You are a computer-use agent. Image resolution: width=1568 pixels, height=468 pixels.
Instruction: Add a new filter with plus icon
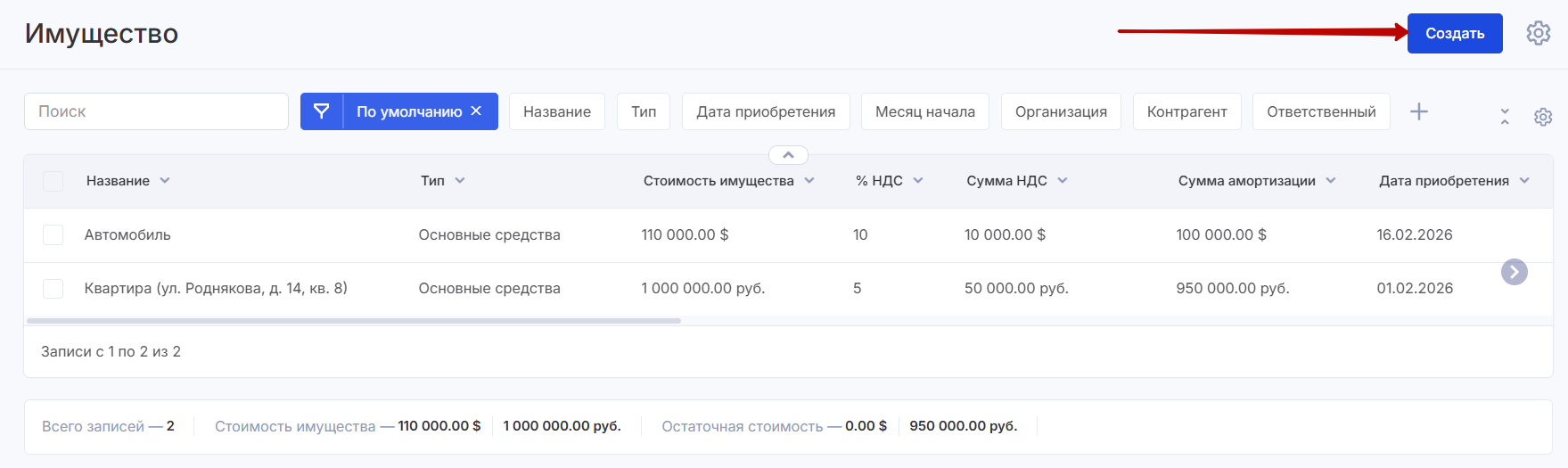1418,111
